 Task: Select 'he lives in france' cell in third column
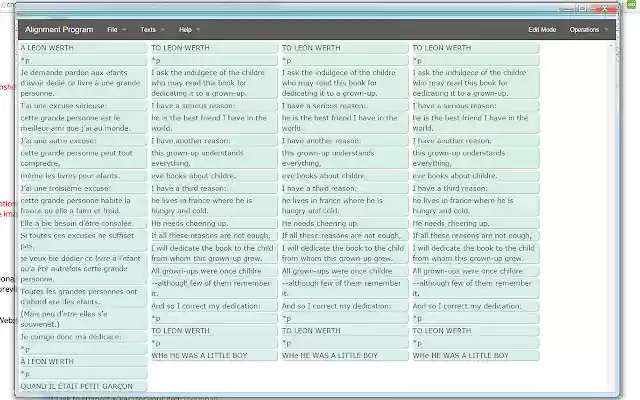point(344,206)
